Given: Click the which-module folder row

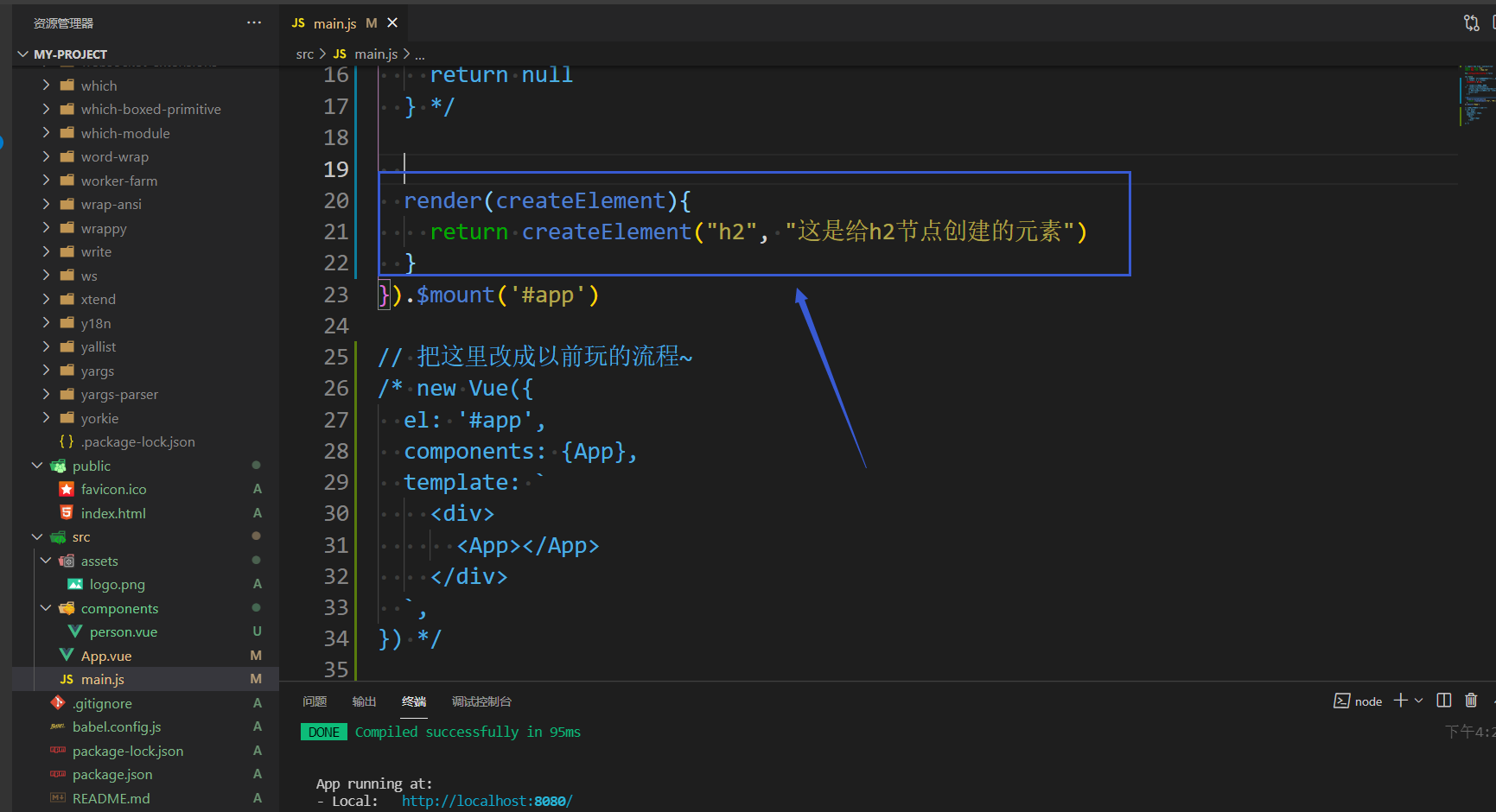Looking at the screenshot, I should coord(145,133).
